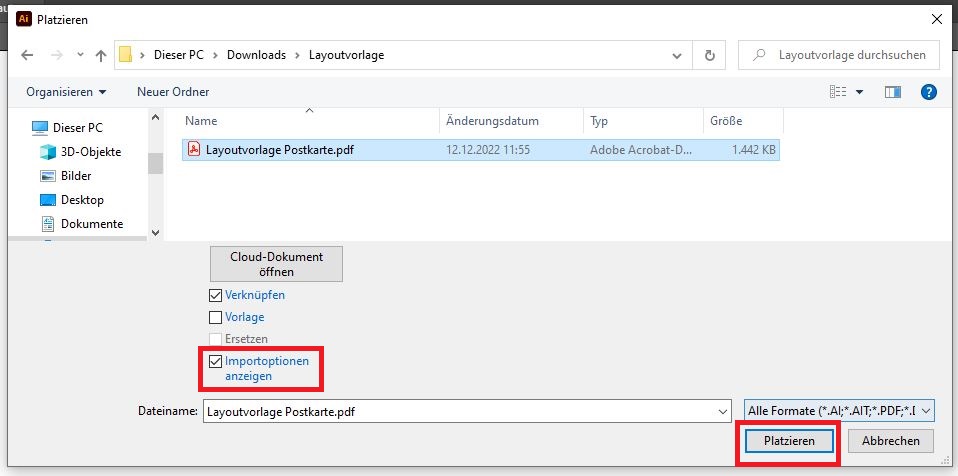Screen dimensions: 958x476
Task: Click the Cloud-Dokument öffnen button
Action: pos(276,264)
